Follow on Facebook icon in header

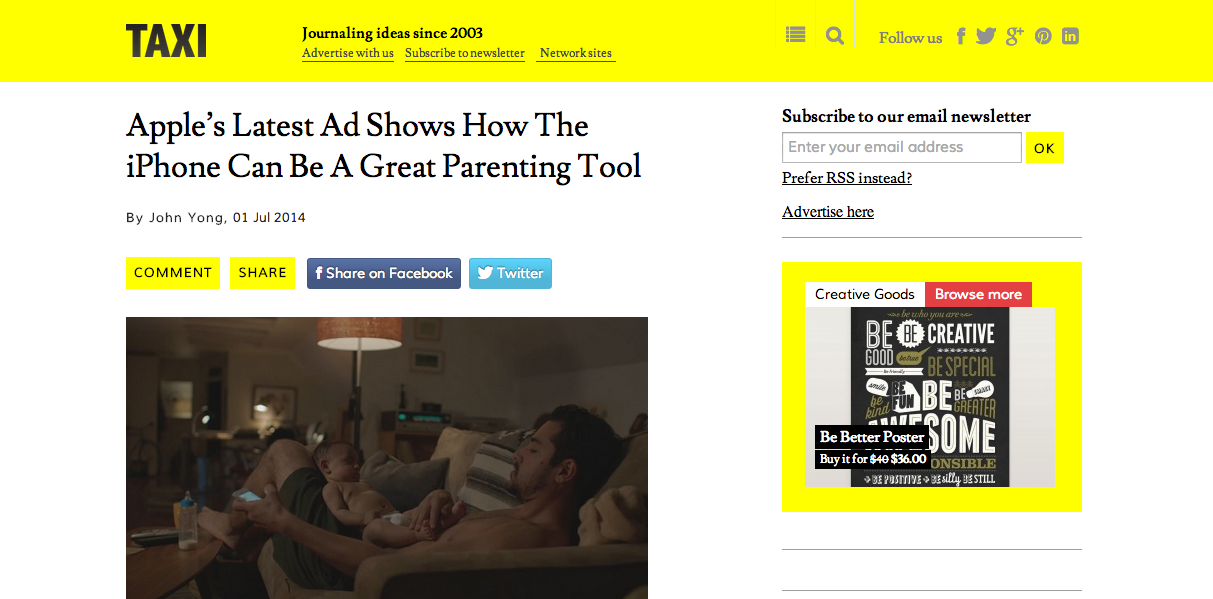point(961,36)
